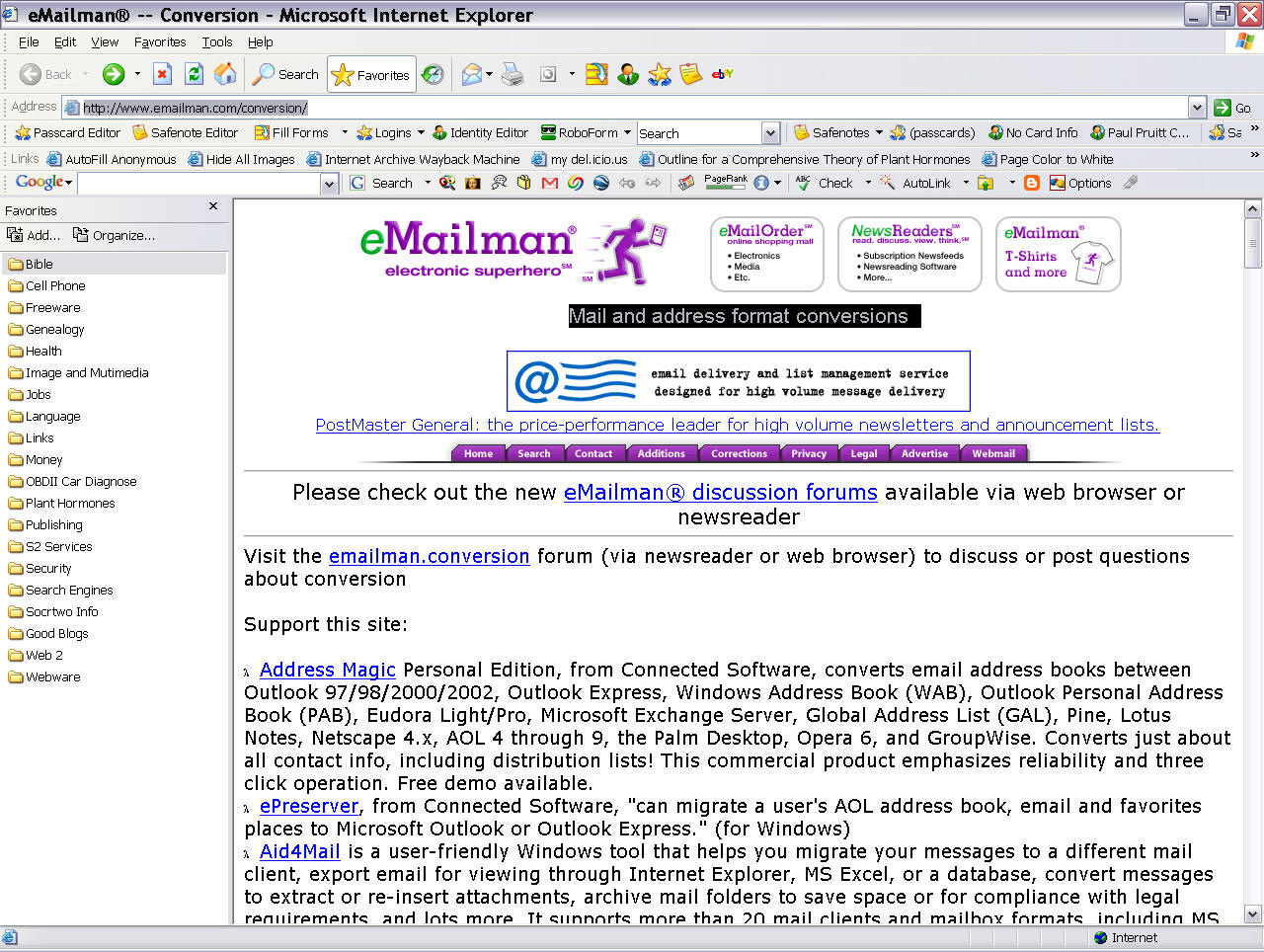Click the Go button beside address bar
Screen dimensions: 1264x952
[1234, 108]
